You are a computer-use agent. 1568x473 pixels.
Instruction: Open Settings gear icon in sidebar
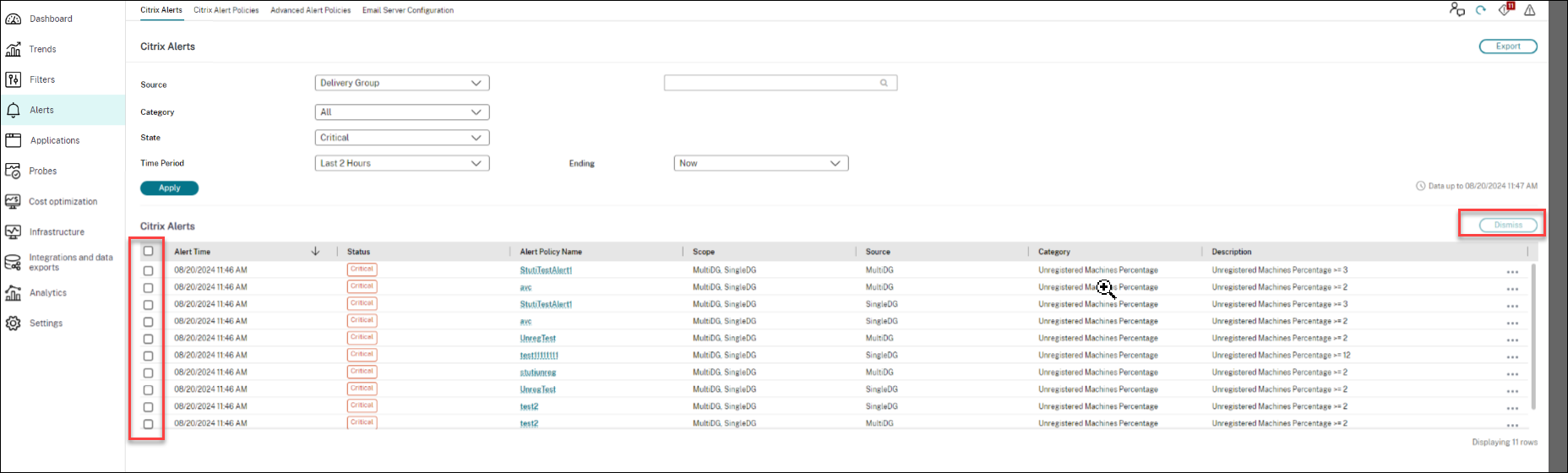[x=14, y=323]
